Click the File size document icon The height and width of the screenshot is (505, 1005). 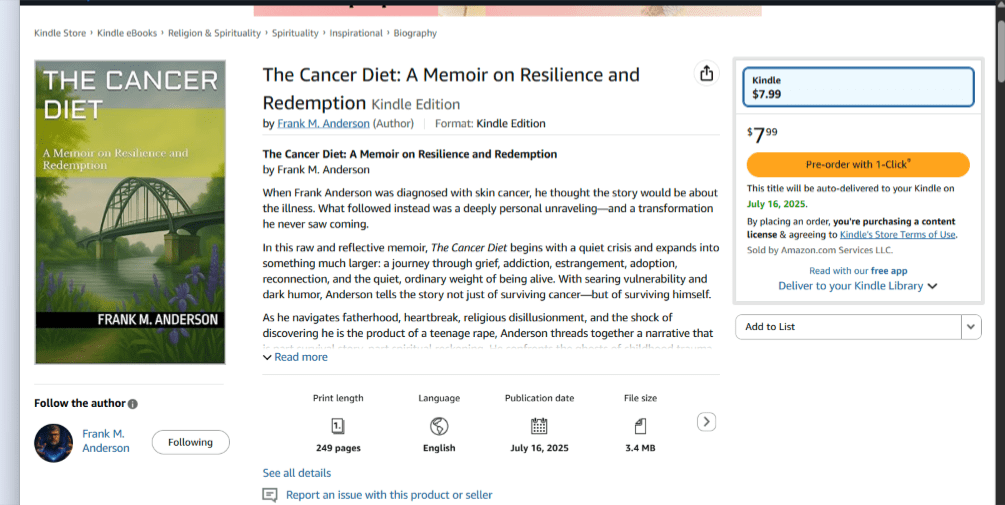(x=640, y=426)
